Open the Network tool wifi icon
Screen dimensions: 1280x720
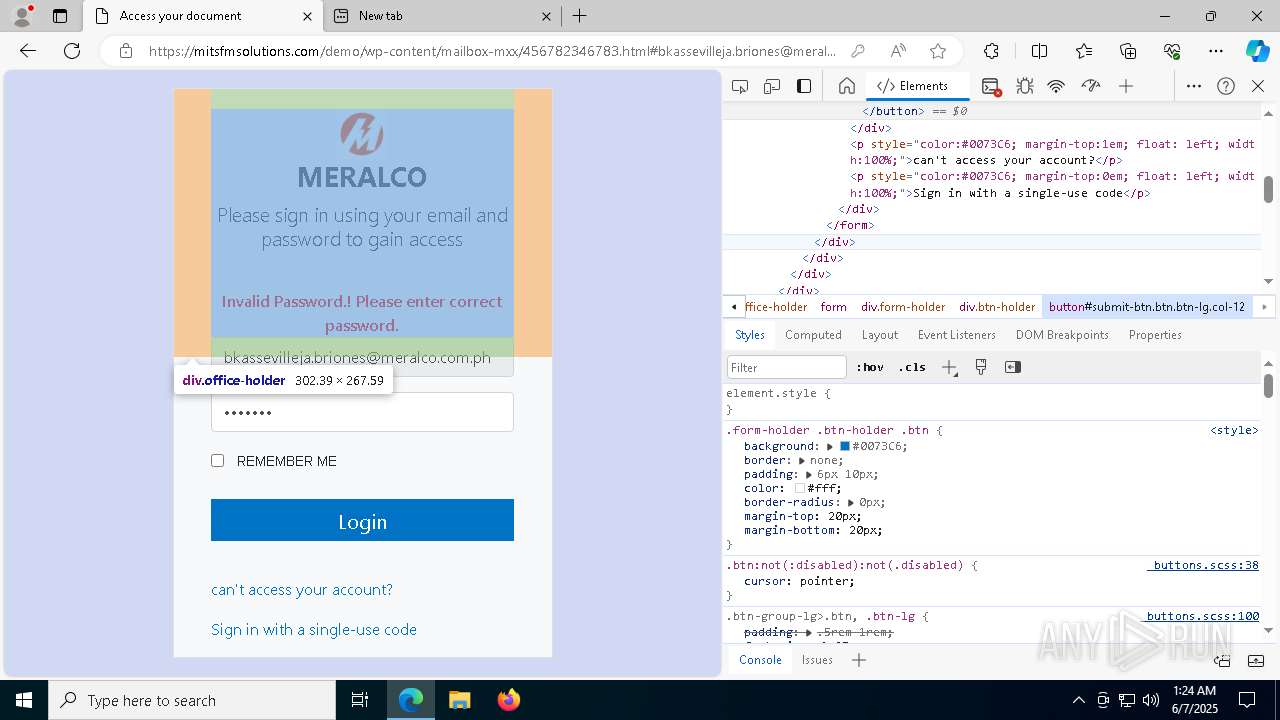pyautogui.click(x=1056, y=86)
